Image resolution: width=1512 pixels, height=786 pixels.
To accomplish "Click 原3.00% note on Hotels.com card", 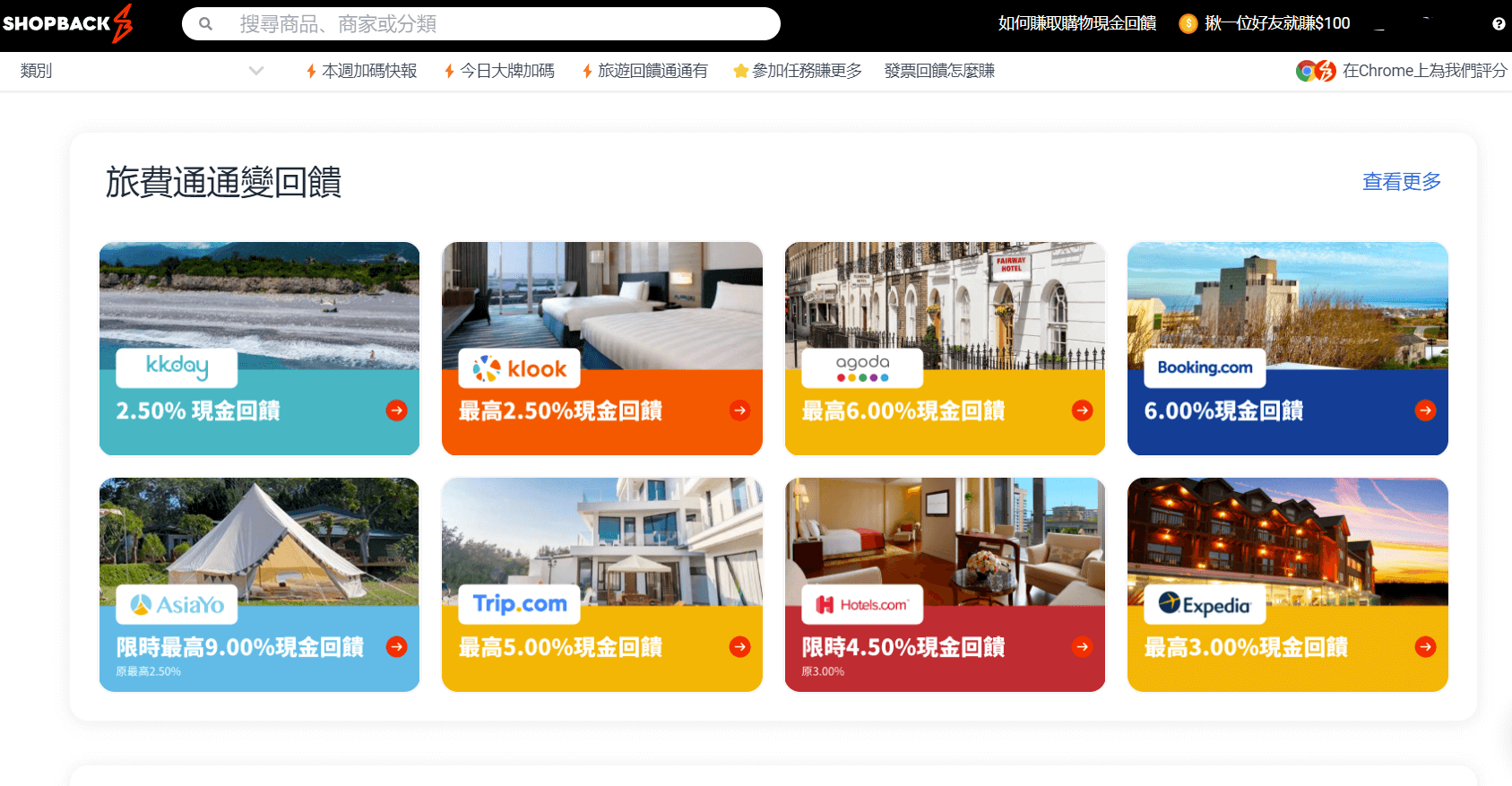I will click(x=823, y=671).
